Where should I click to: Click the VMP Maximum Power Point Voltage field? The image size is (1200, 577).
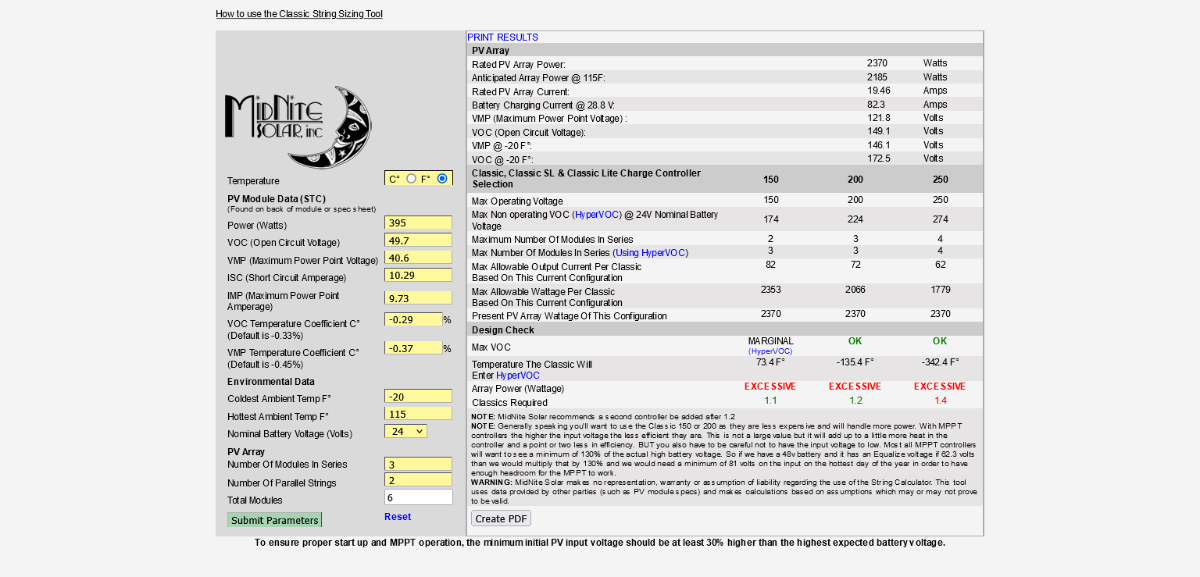419,258
